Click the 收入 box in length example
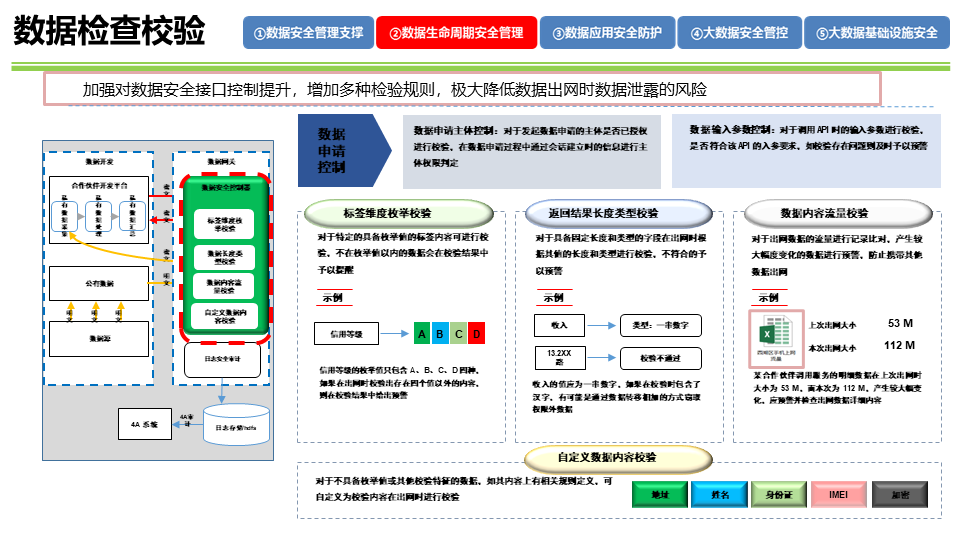Viewport: 960px width, 540px height. click(559, 325)
